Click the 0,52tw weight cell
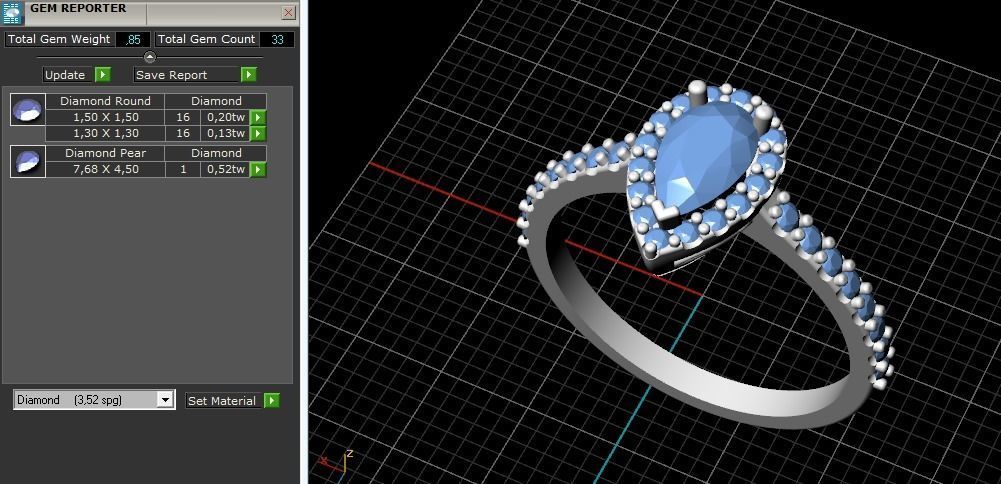Image resolution: width=1001 pixels, height=484 pixels. click(x=225, y=169)
